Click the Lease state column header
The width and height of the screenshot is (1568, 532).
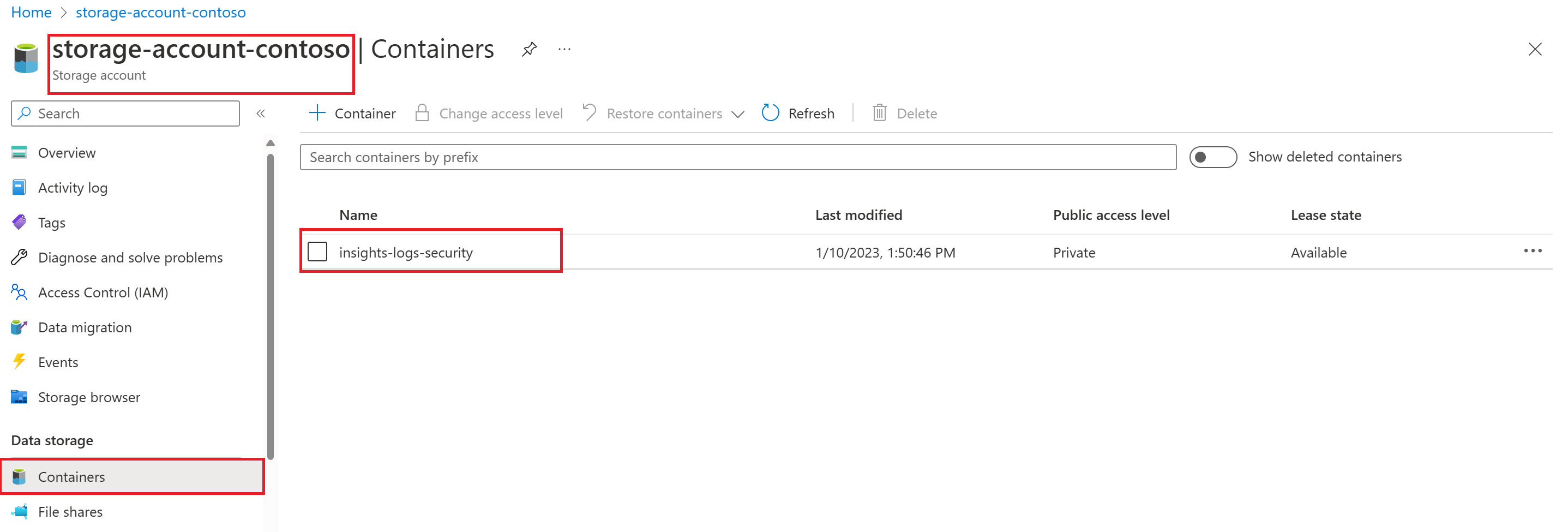tap(1326, 215)
